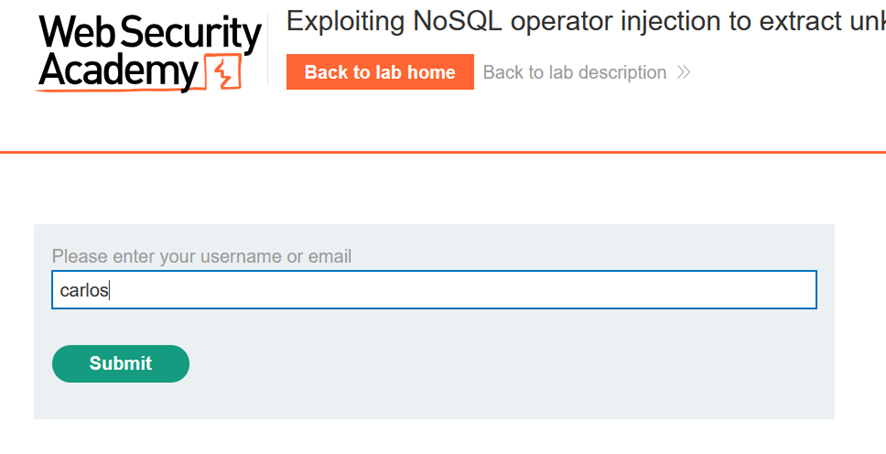Select the word 'Submit' on the green button

pyautogui.click(x=121, y=364)
